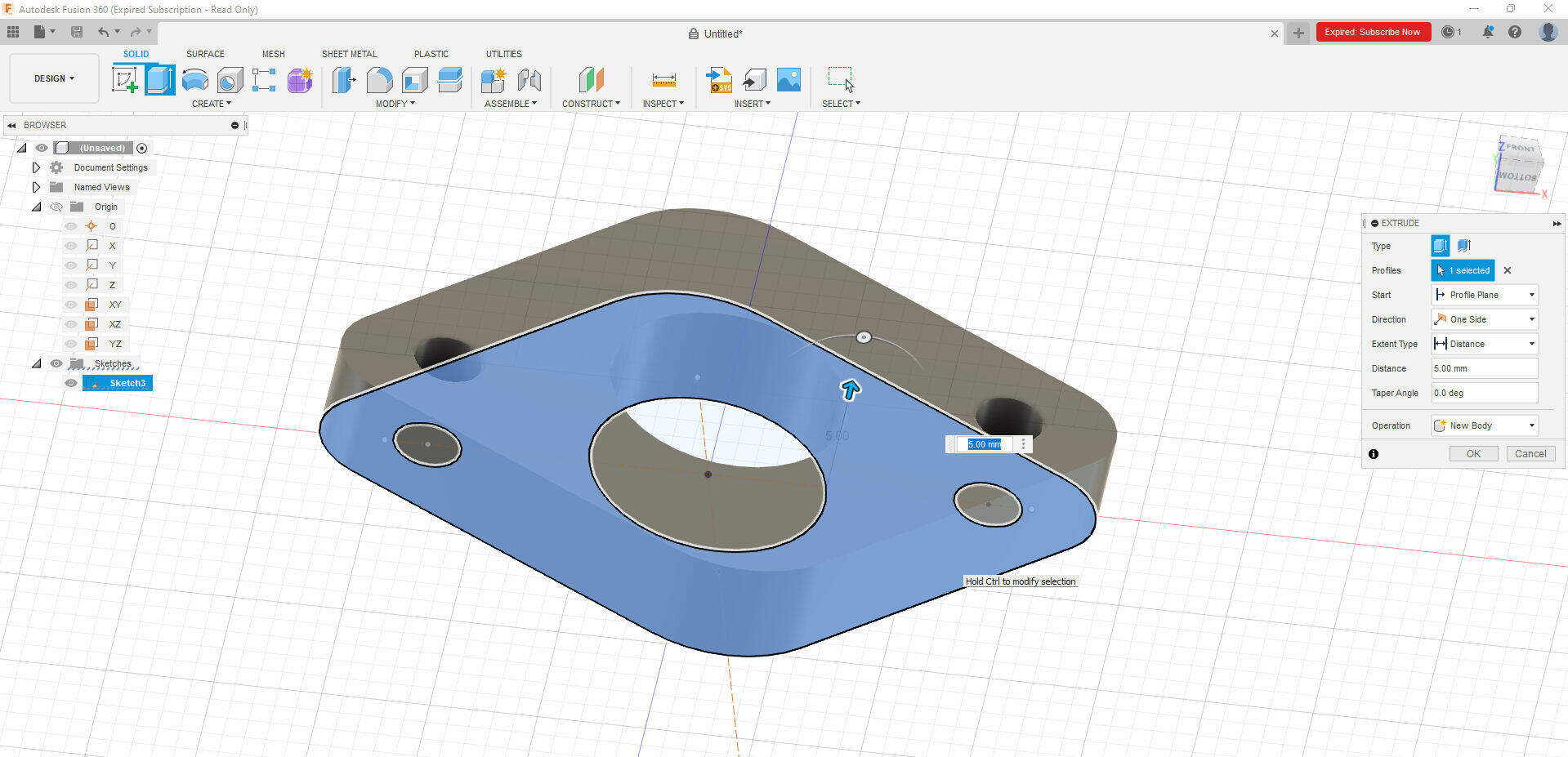
Task: Open the Create Form purple icon
Action: point(300,80)
